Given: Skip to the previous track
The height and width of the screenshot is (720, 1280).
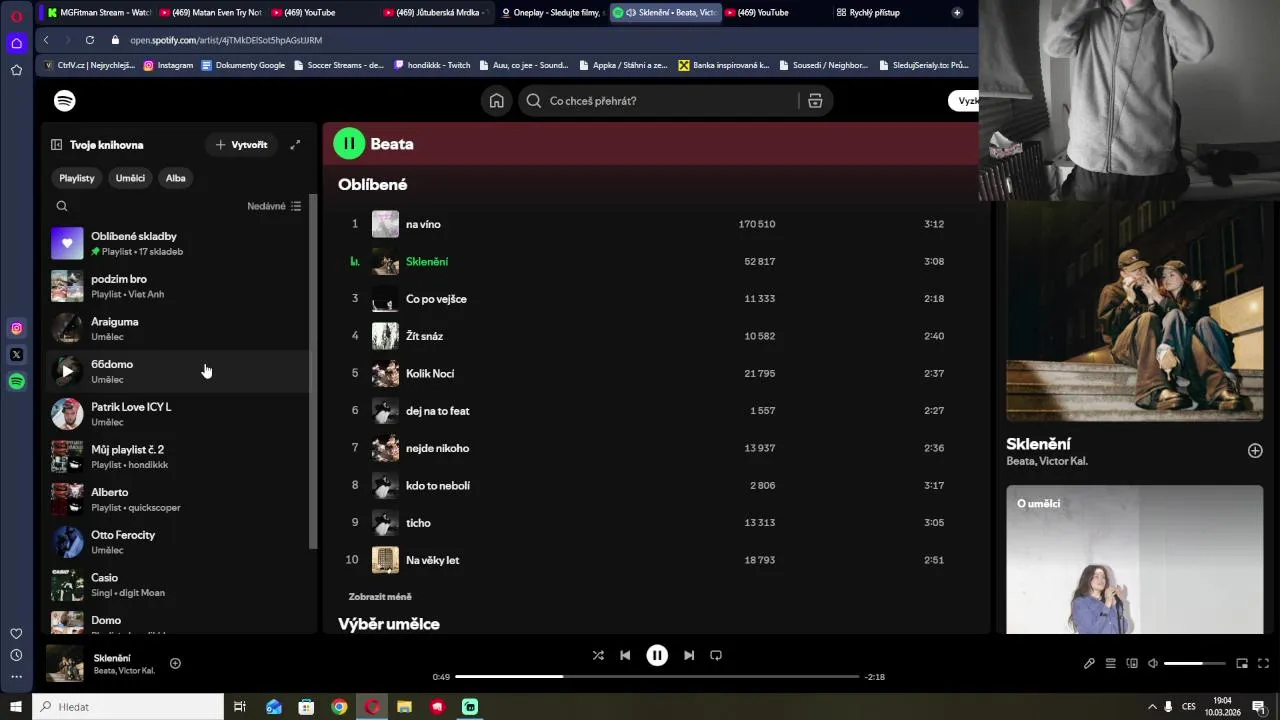Looking at the screenshot, I should point(625,655).
